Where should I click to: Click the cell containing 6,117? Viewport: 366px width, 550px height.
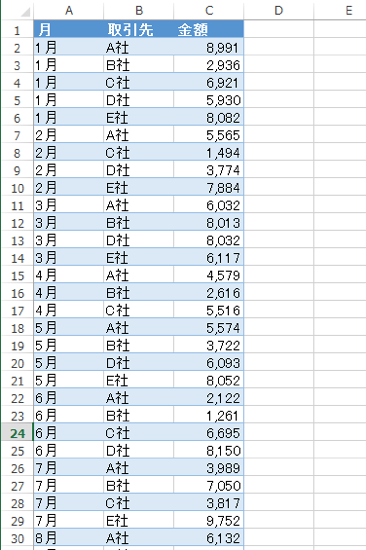coord(208,258)
